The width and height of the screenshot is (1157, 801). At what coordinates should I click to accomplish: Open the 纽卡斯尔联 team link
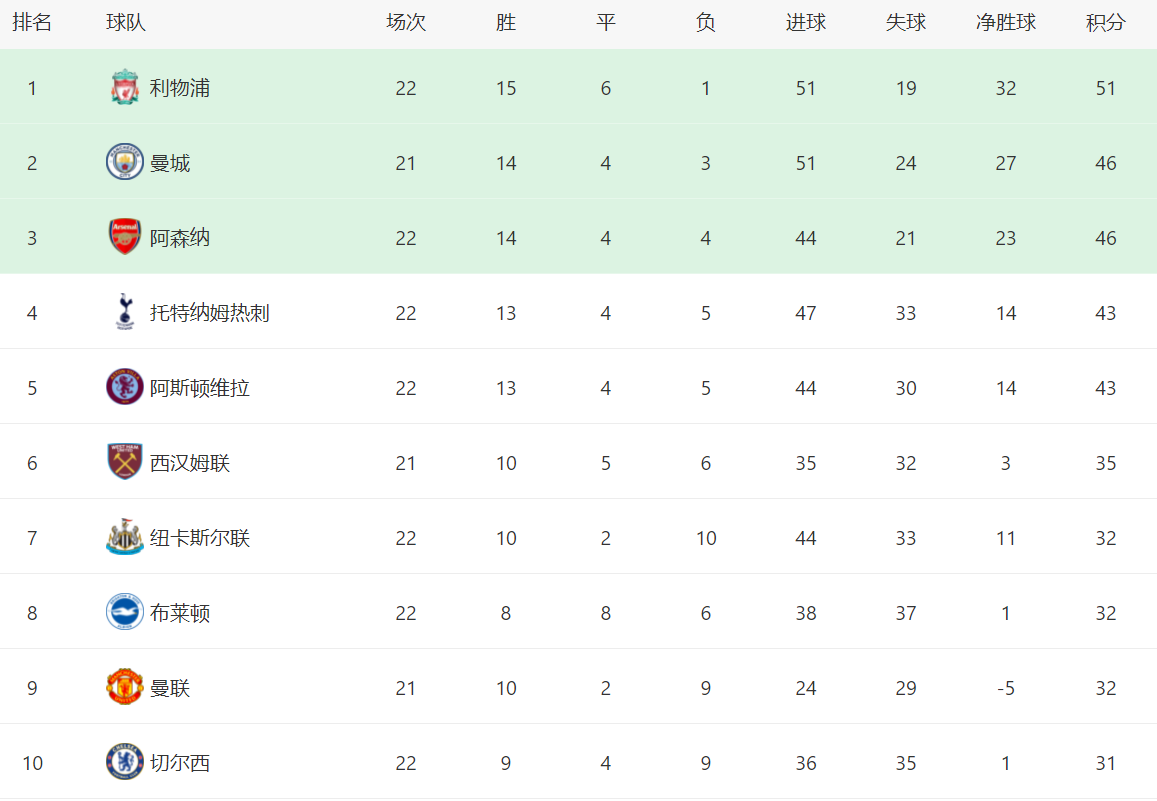pos(200,538)
